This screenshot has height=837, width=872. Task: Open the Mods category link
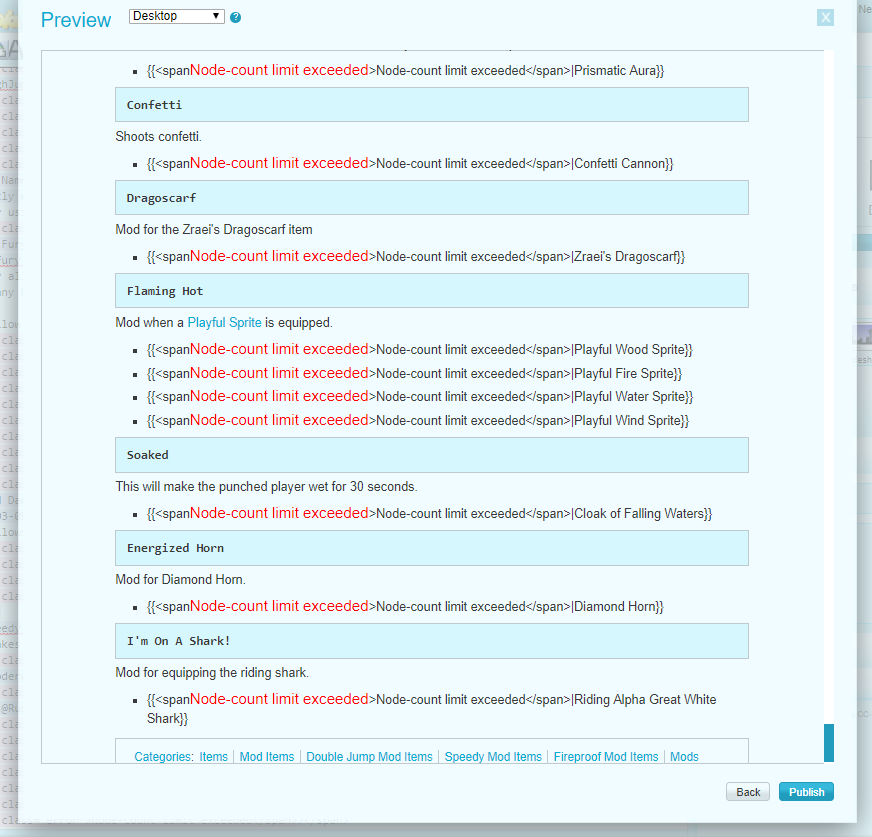684,757
